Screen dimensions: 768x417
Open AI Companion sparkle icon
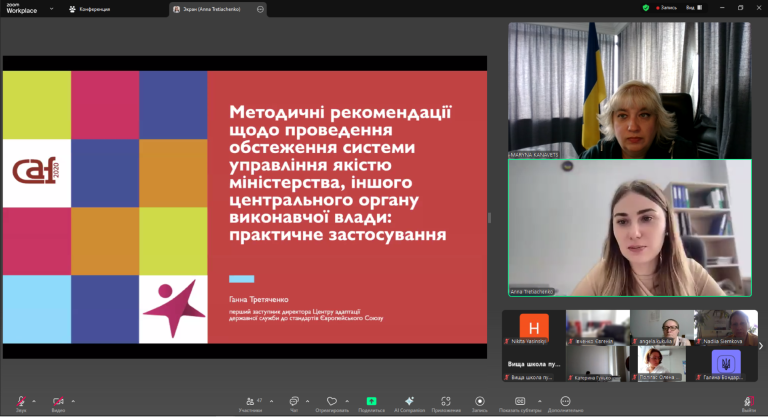click(x=409, y=401)
